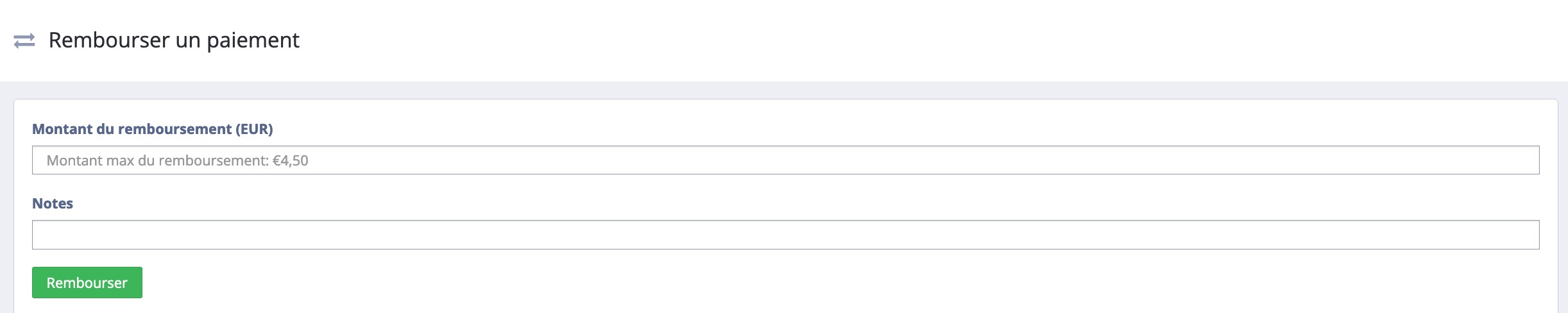Click the green Rembourser button
This screenshot has width=1568, height=313.
[x=87, y=283]
